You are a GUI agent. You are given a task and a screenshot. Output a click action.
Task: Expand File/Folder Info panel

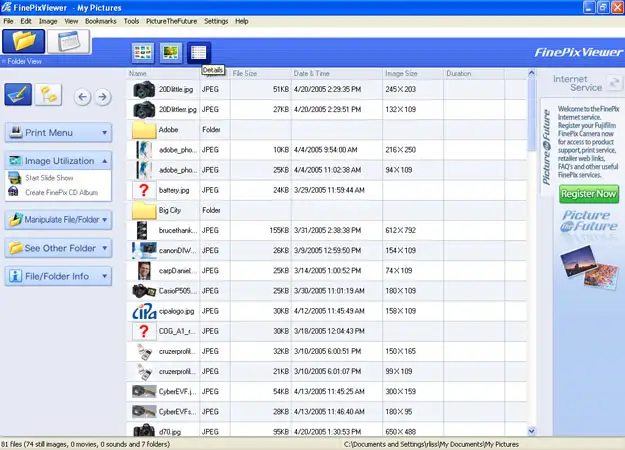58,276
